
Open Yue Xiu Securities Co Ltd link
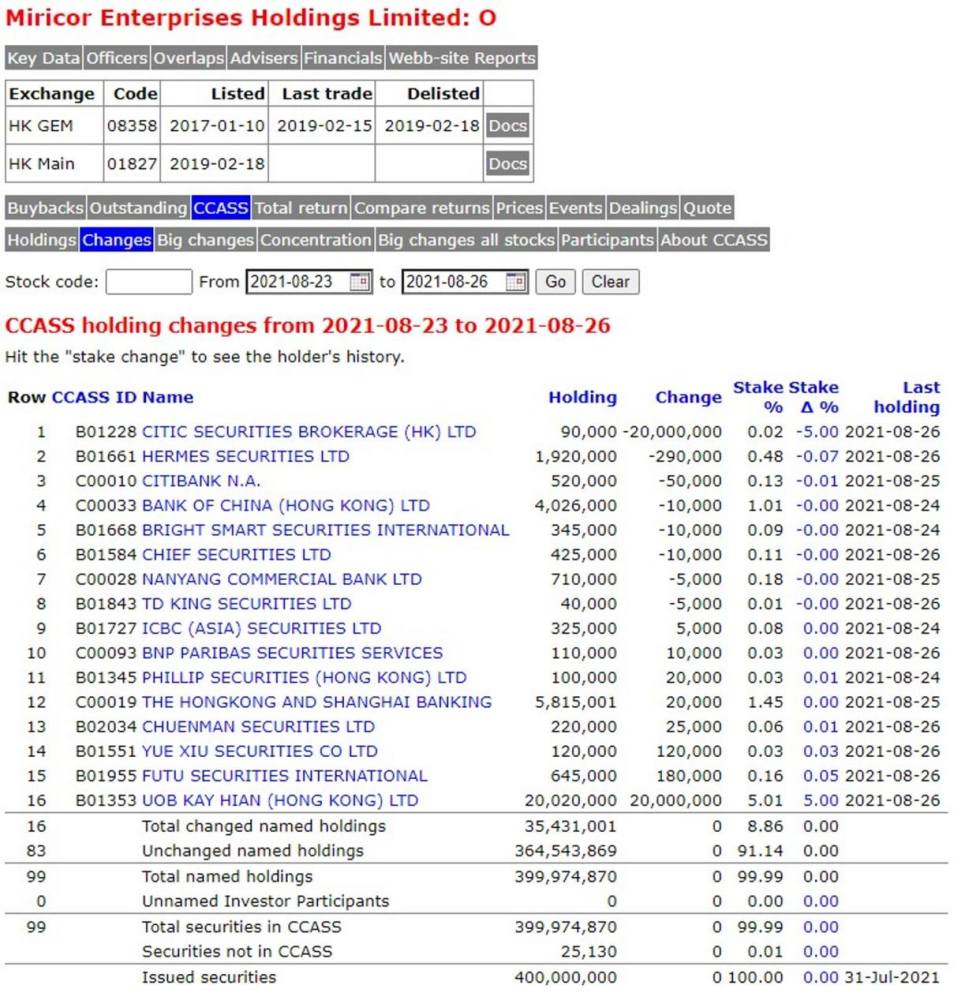coord(260,751)
